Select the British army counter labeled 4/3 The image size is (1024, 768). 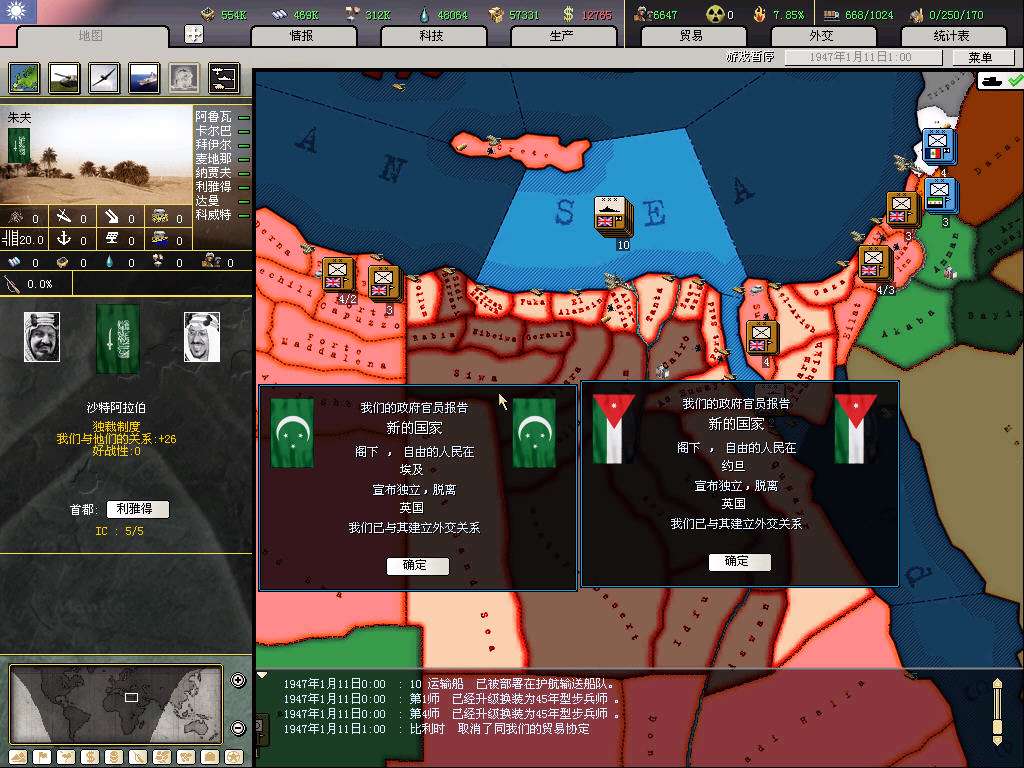(x=874, y=264)
